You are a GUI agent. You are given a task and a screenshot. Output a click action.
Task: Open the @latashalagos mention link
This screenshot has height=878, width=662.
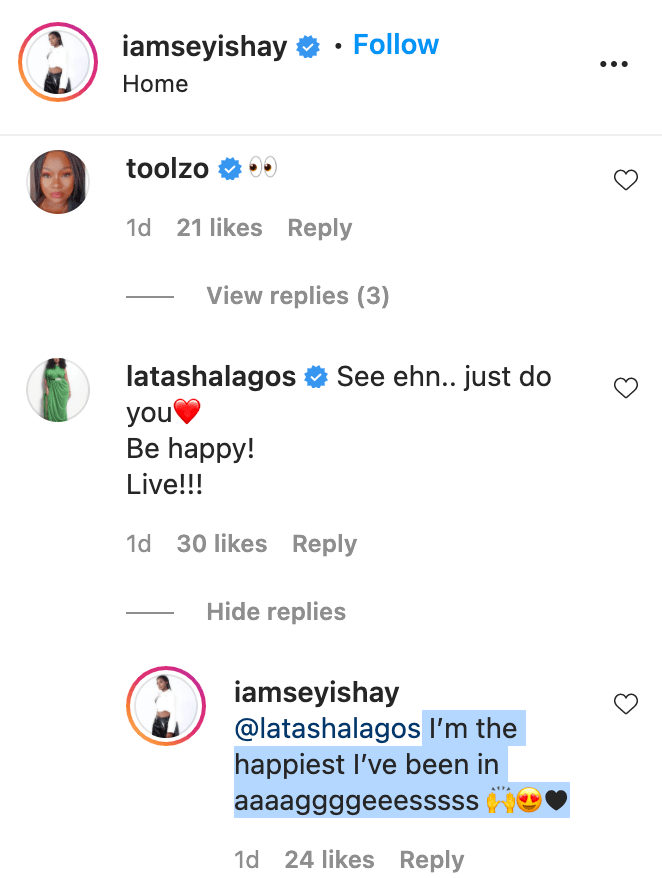click(x=327, y=729)
